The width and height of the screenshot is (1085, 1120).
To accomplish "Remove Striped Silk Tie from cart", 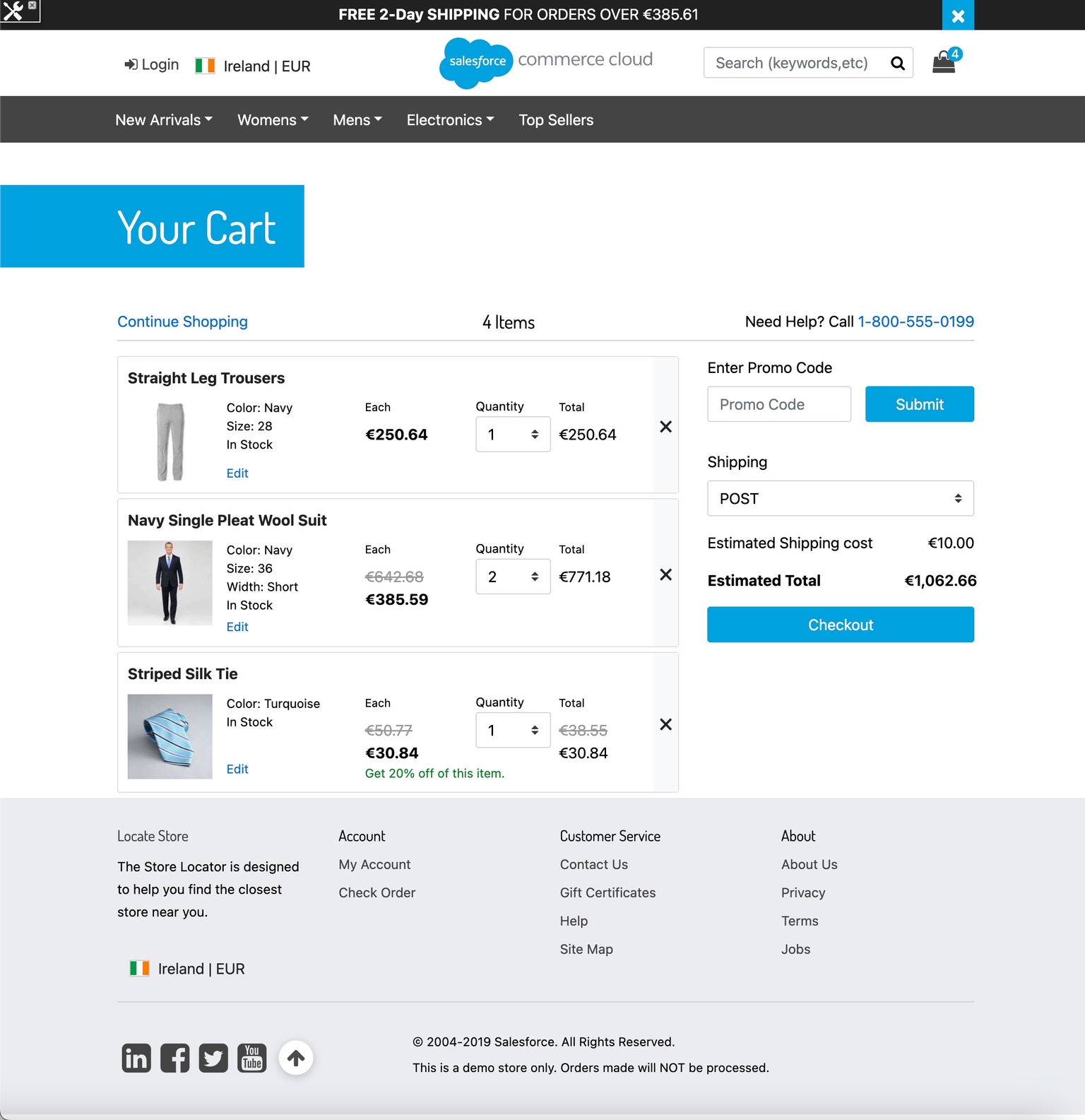I will point(665,724).
